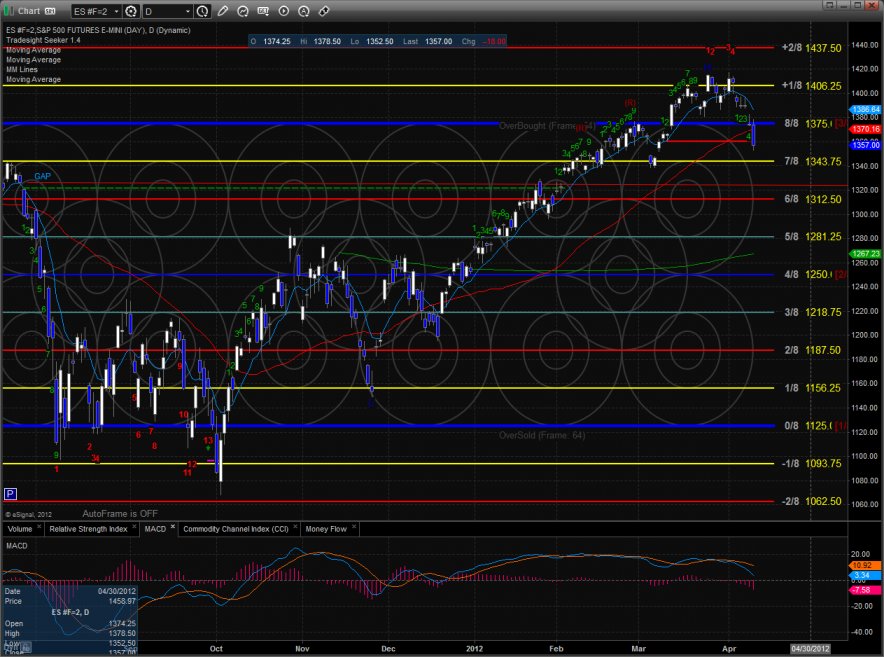Viewport: 884px width, 657px height.
Task: Click the circled play icon in toolbar
Action: [284, 11]
